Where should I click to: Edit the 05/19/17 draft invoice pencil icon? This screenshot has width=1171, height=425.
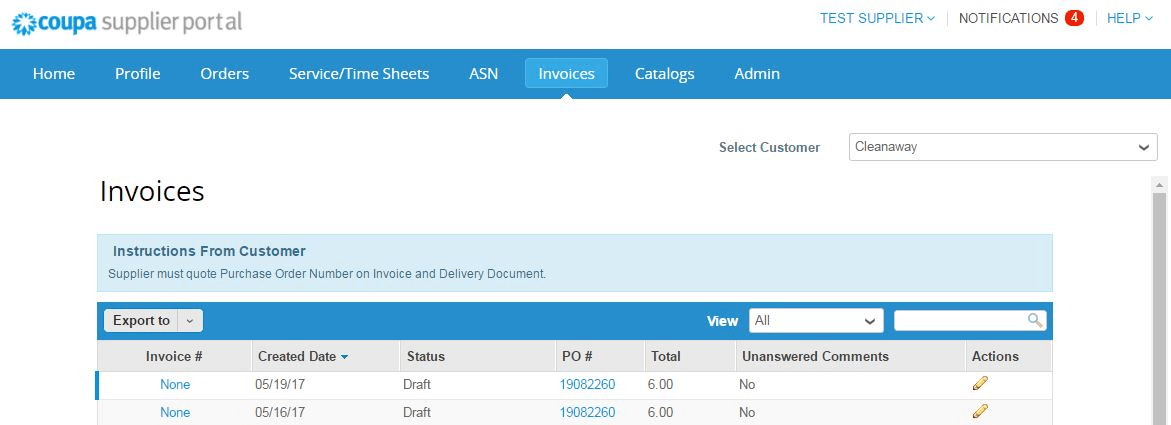pyautogui.click(x=980, y=384)
